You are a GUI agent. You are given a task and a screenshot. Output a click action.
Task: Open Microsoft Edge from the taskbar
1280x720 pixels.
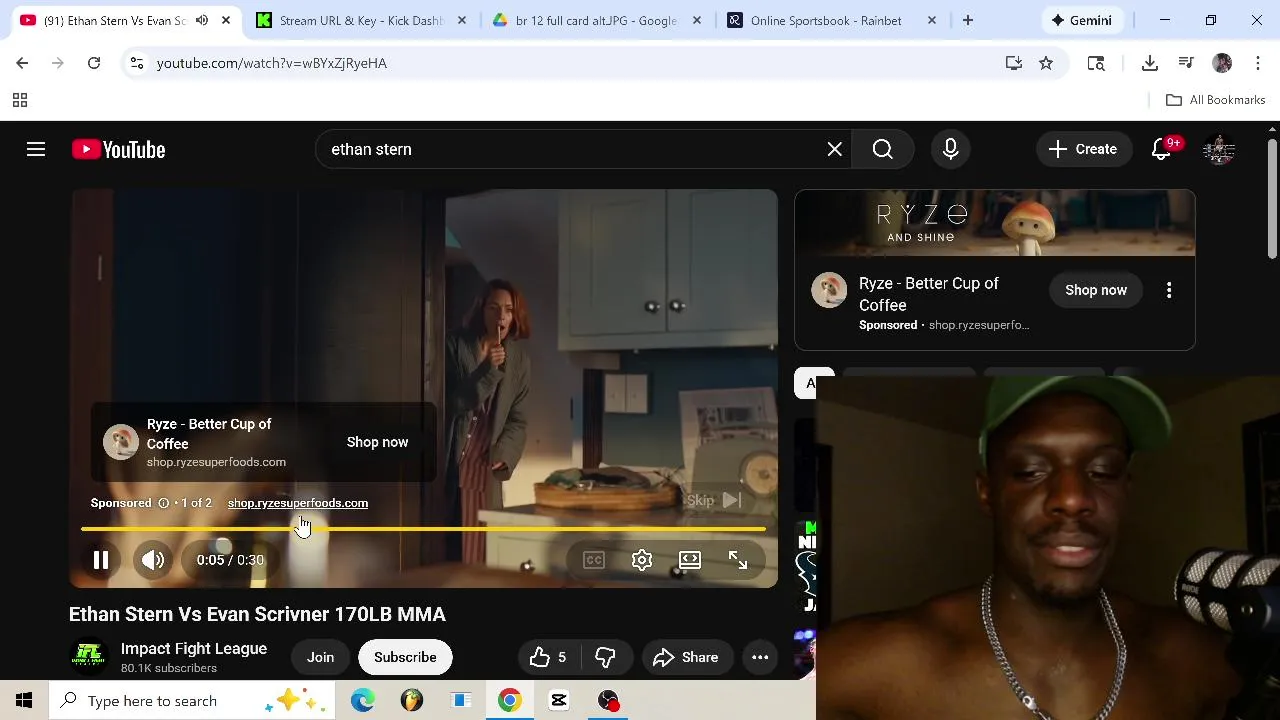362,701
